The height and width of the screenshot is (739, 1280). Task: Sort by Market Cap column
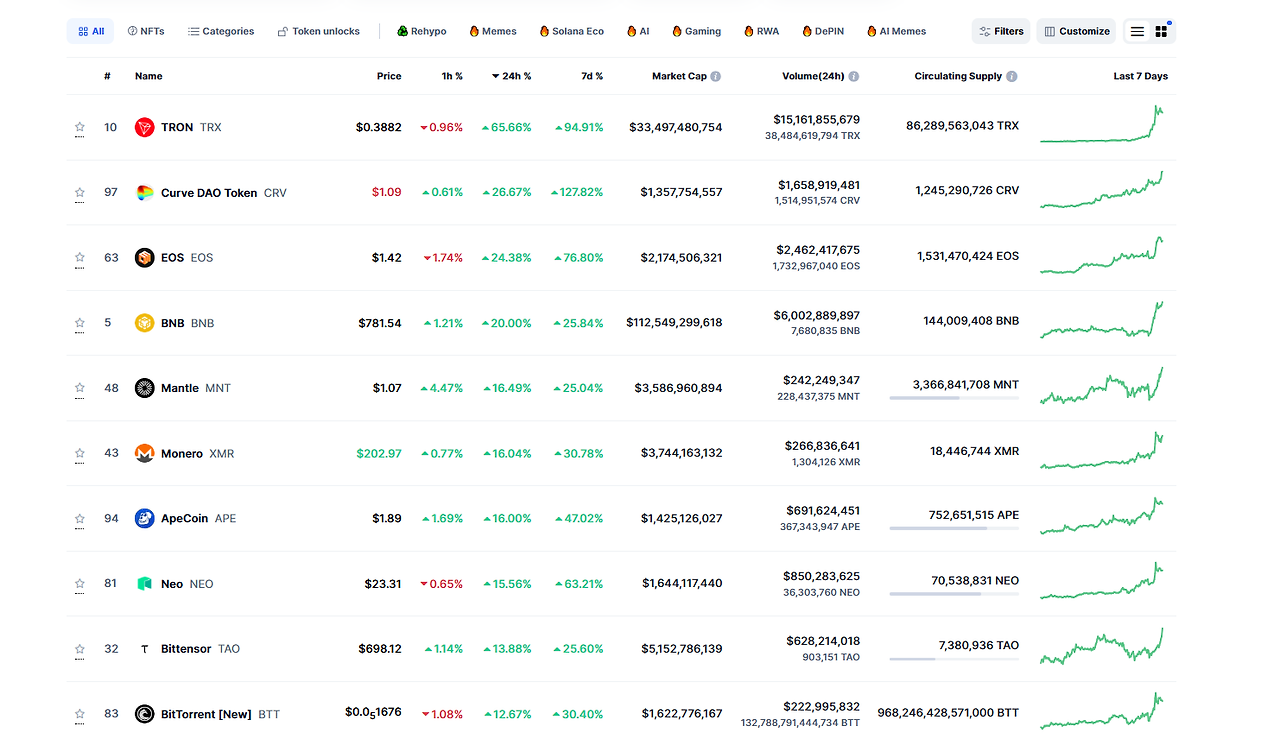679,76
